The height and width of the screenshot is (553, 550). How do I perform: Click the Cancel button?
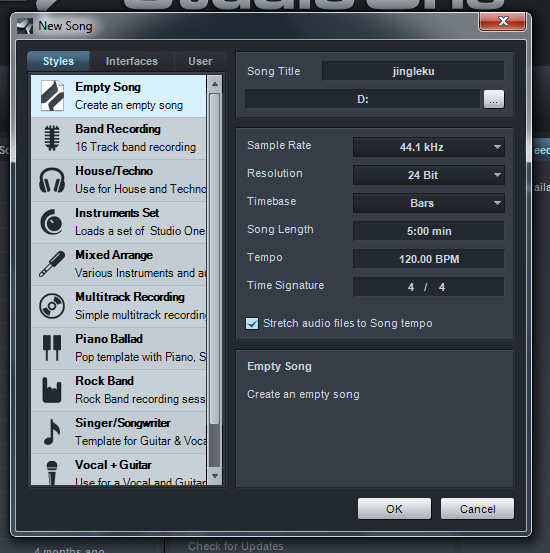477,509
